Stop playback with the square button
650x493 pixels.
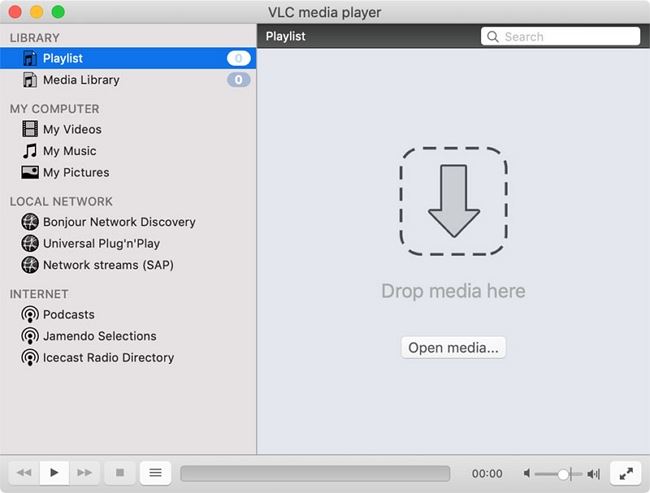pyautogui.click(x=120, y=473)
